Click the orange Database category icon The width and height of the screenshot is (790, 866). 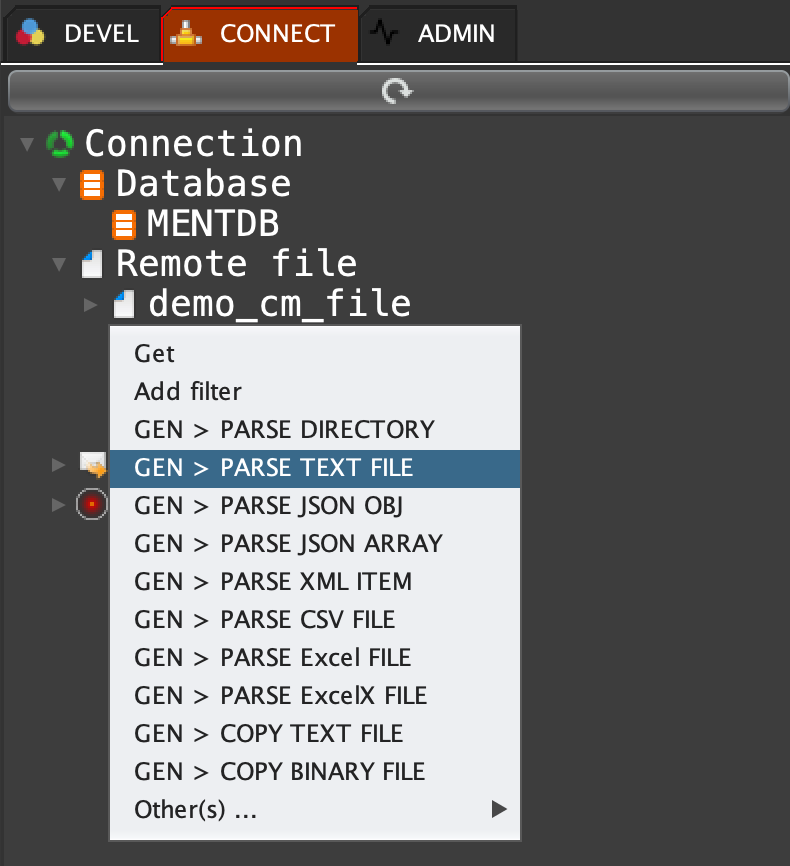pyautogui.click(x=92, y=185)
